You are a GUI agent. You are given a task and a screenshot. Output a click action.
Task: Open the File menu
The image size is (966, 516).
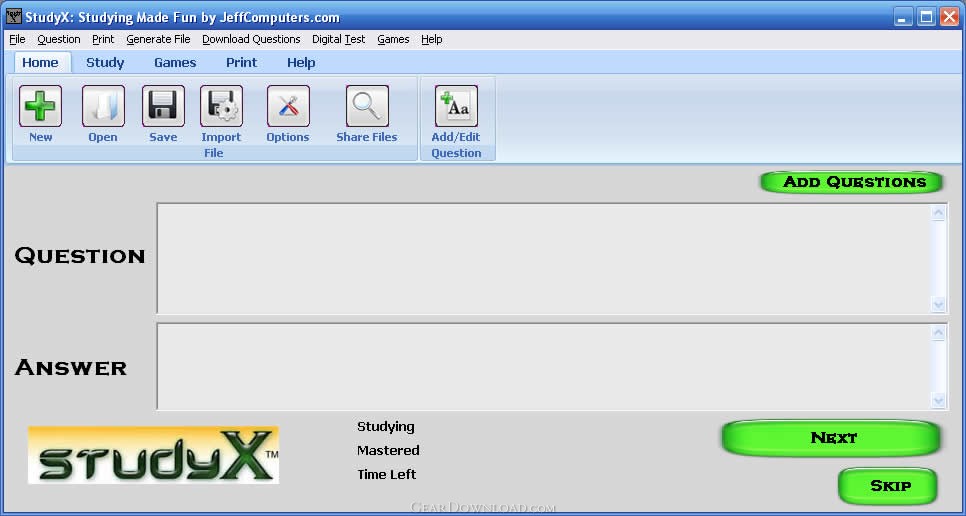17,39
